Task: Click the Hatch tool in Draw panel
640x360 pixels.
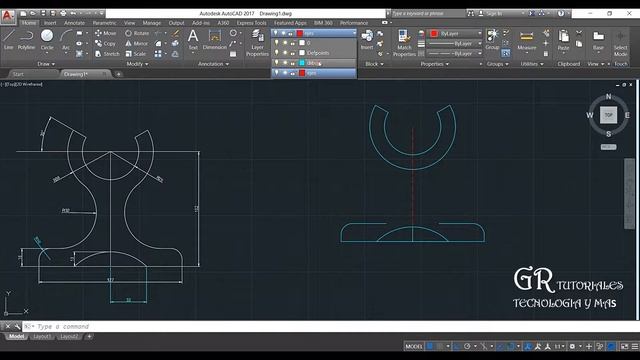Action: tap(79, 53)
